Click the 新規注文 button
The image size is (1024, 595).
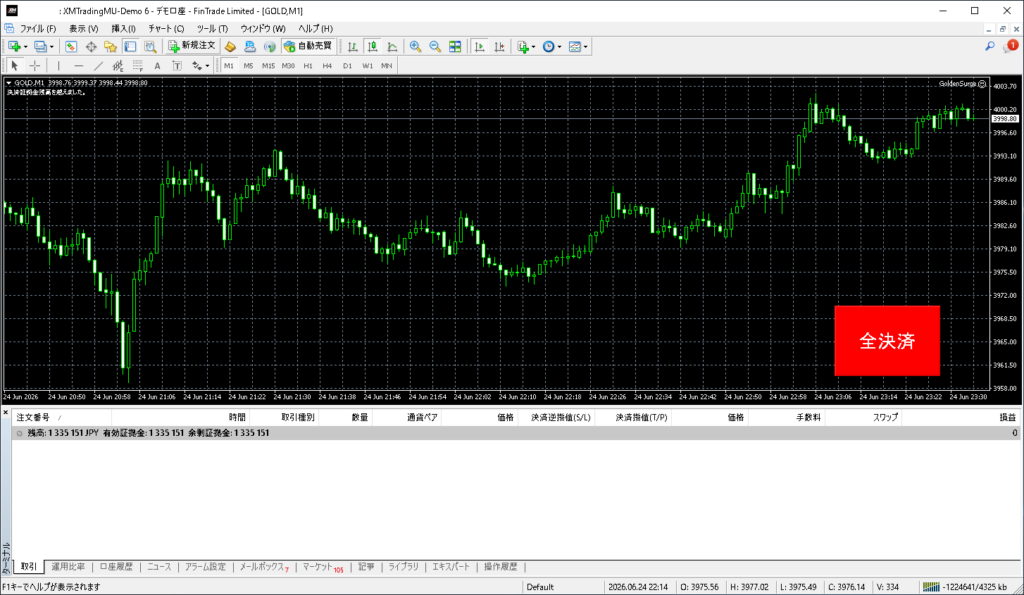point(192,46)
